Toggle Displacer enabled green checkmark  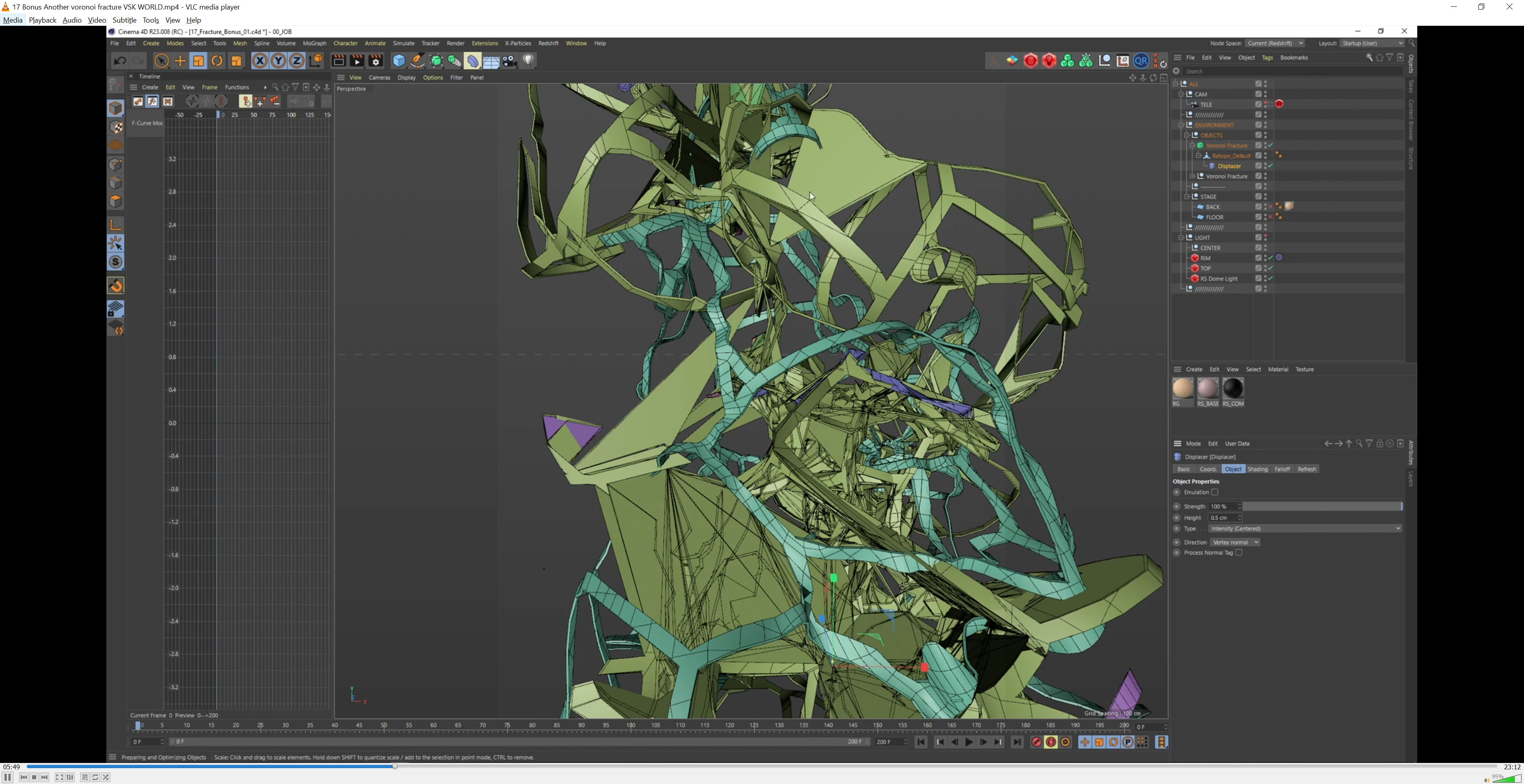(x=1270, y=166)
